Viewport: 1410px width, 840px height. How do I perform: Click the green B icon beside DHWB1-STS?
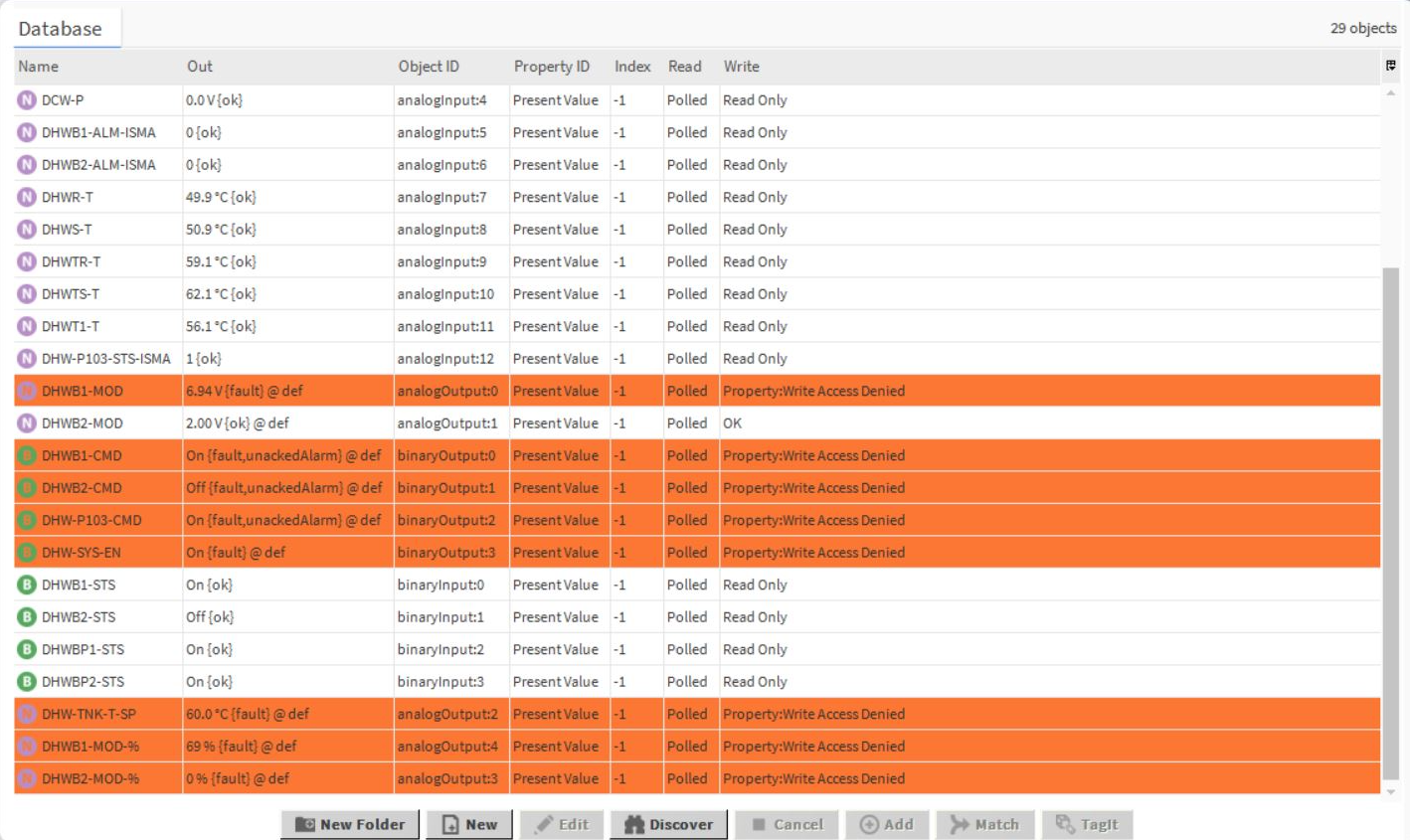point(27,585)
